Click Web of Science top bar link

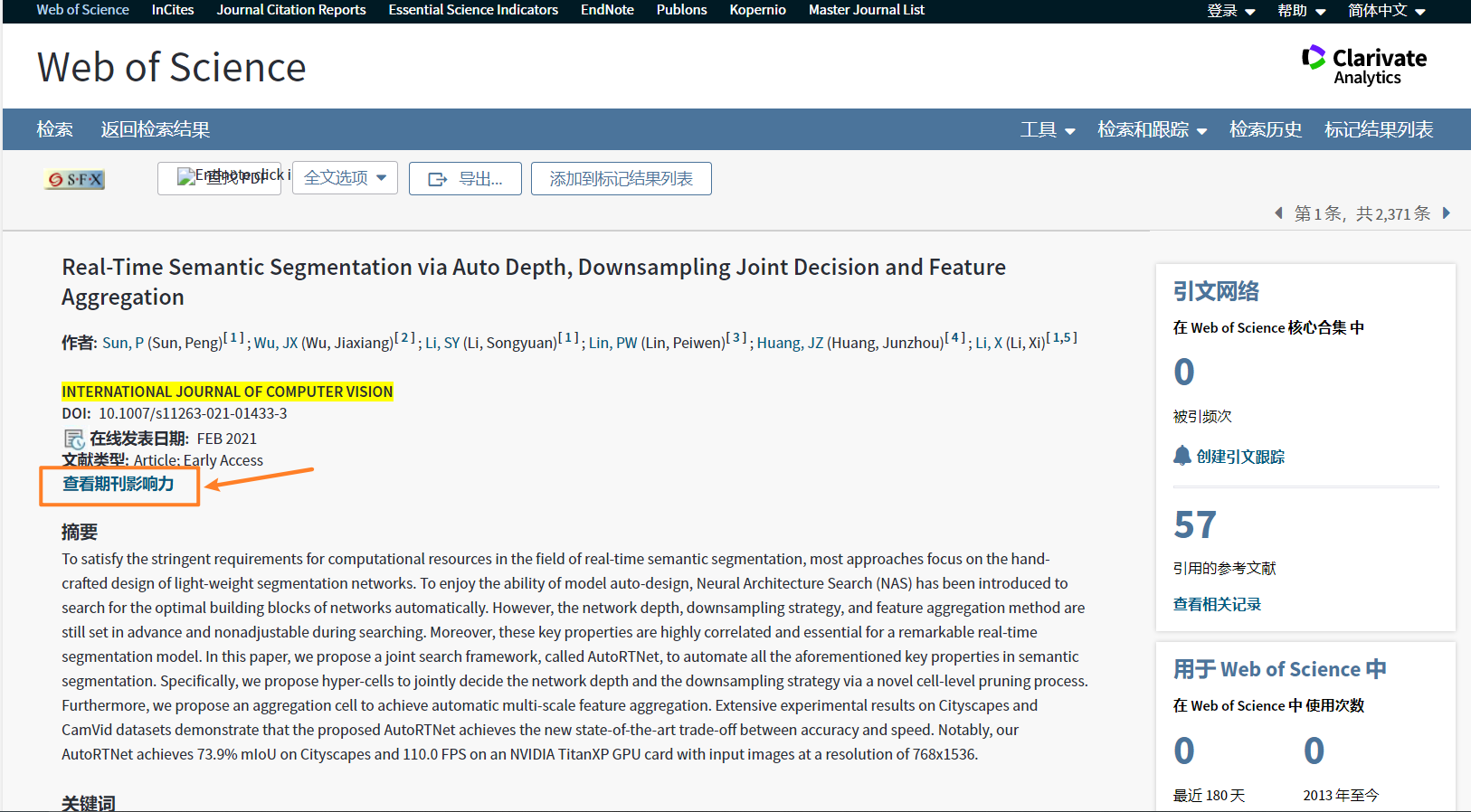point(82,10)
